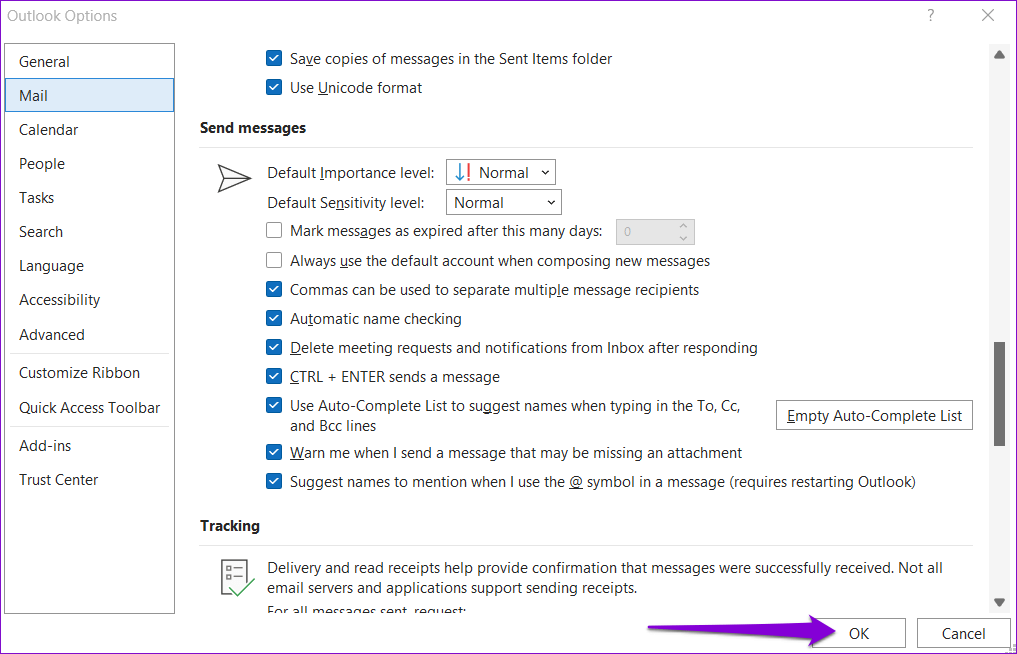Select General in the options sidebar
1017x654 pixels.
coord(90,62)
